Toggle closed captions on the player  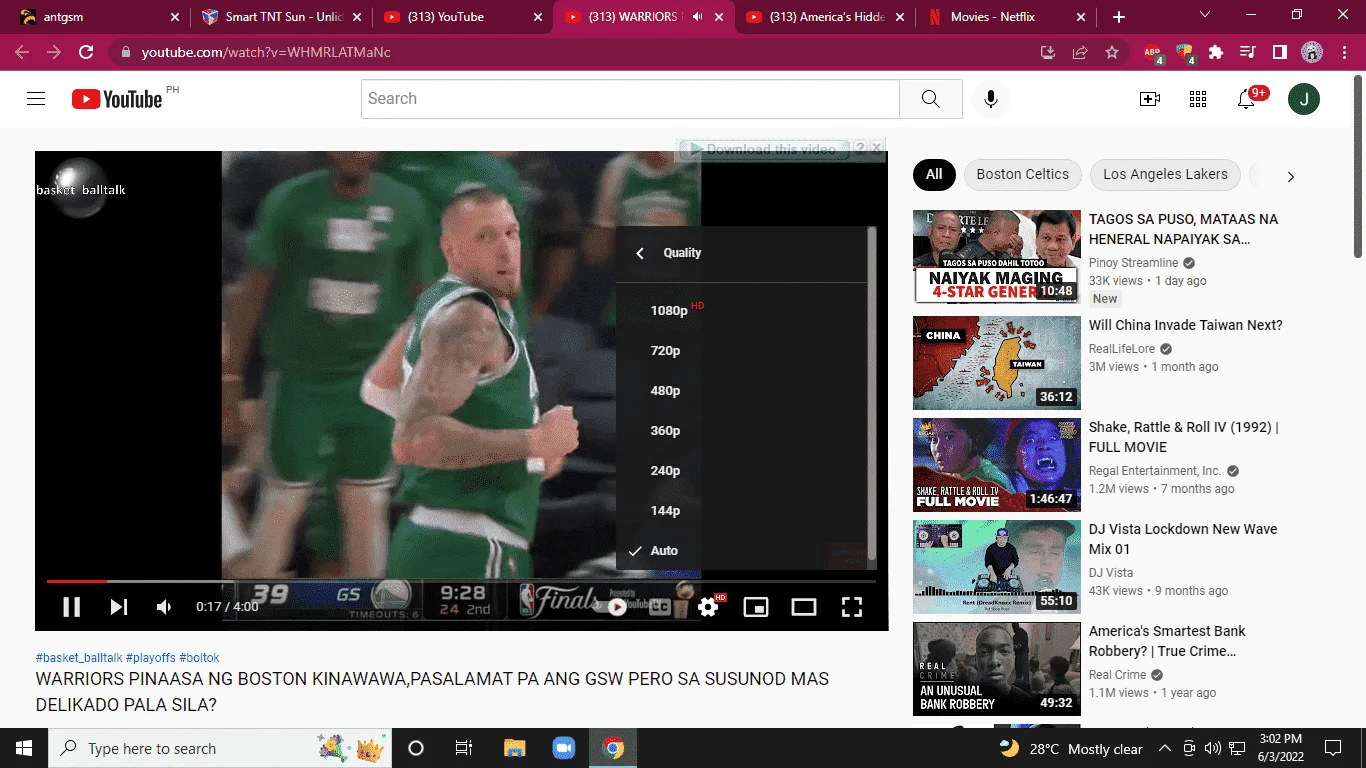tap(660, 606)
